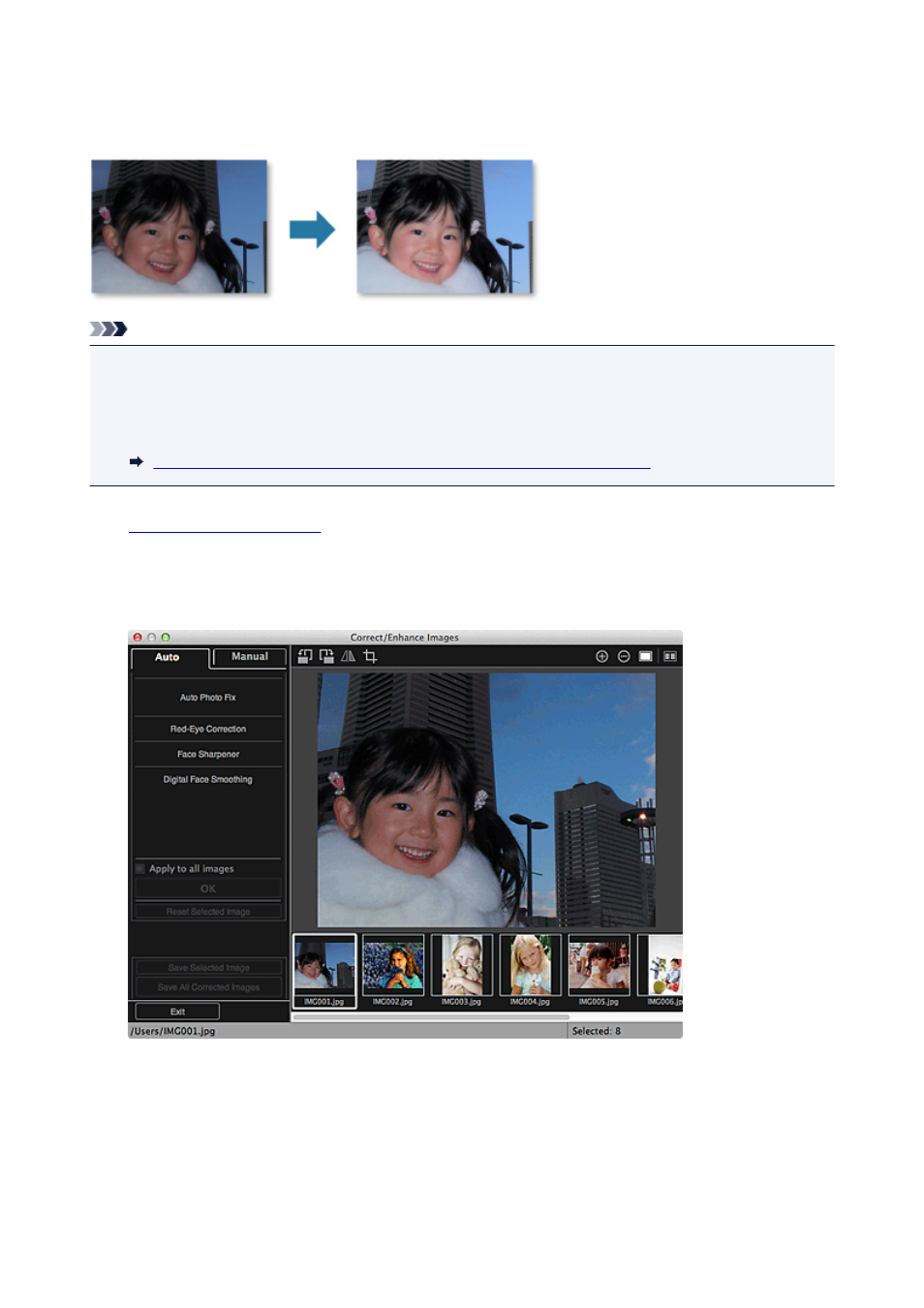This screenshot has height=1308, width=924.
Task: Click the /Users/IMG001.jpg path in status bar
Action: tap(173, 1031)
